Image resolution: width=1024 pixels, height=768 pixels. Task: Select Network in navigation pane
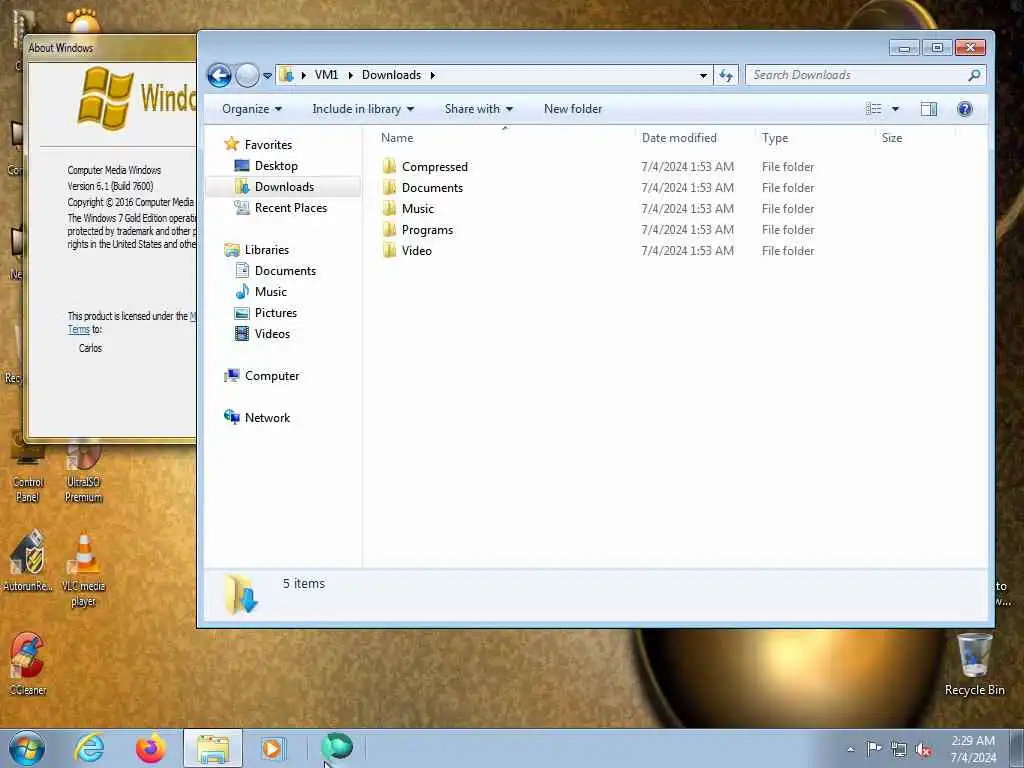pyautogui.click(x=267, y=417)
